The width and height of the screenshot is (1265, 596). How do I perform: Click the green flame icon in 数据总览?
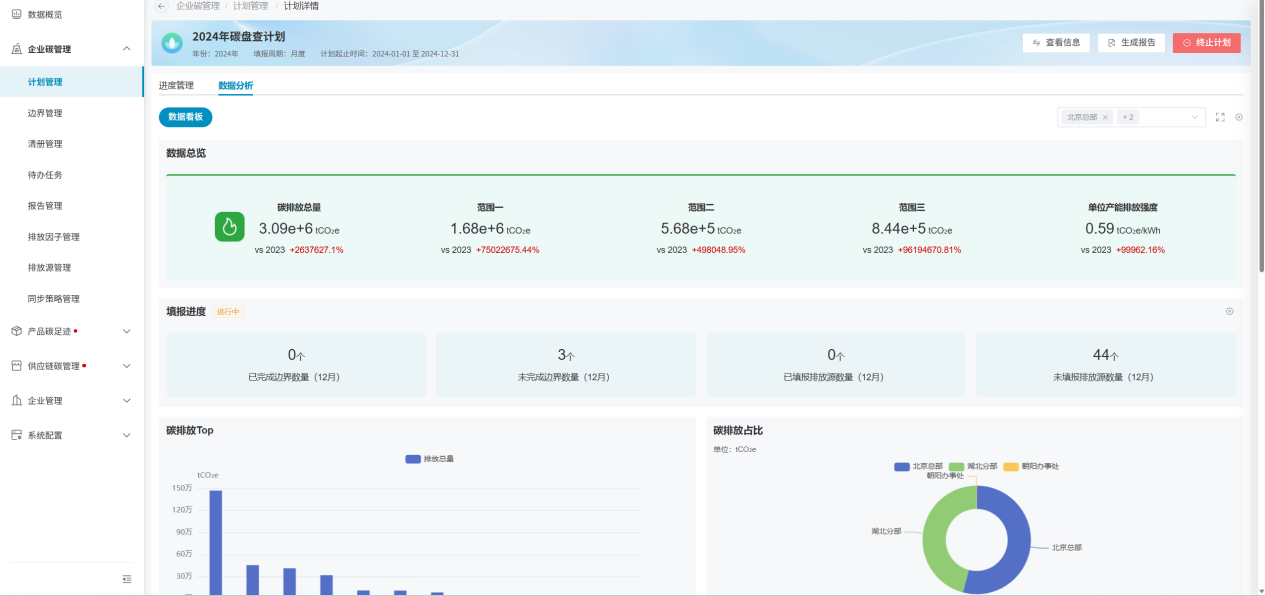coord(230,227)
